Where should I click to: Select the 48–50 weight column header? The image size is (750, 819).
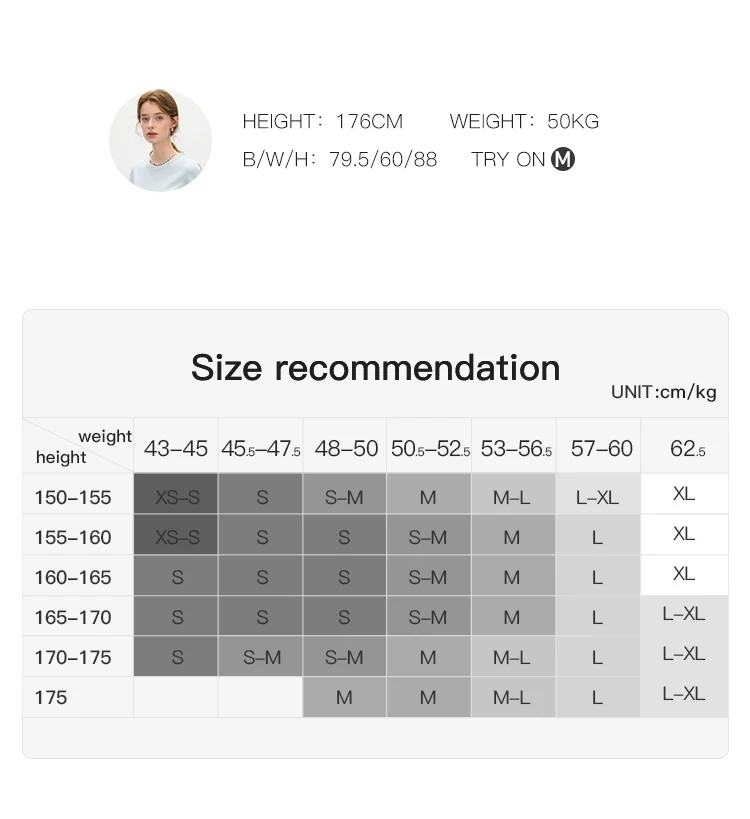pyautogui.click(x=346, y=449)
